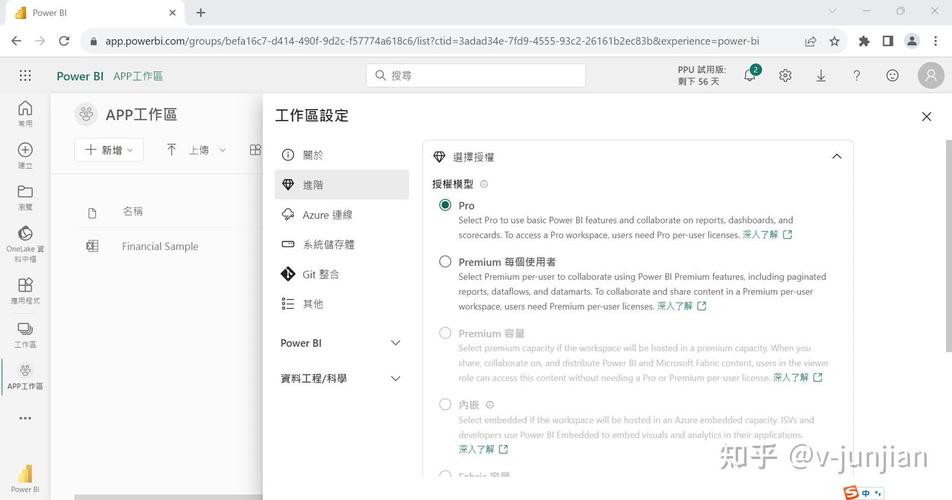952x500 pixels.
Task: Switch to Git integration settings tab
Action: pyautogui.click(x=321, y=274)
